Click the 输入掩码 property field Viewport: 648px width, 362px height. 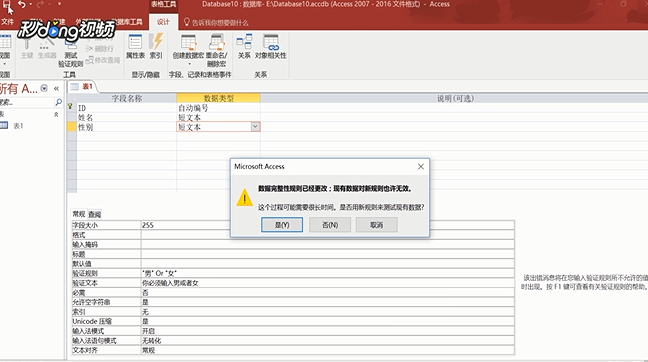pyautogui.click(x=328, y=244)
